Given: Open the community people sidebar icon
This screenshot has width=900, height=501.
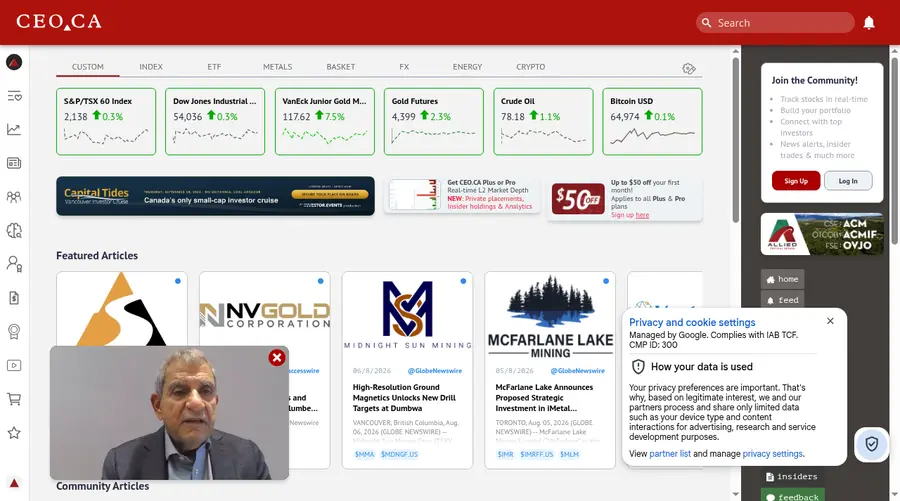Looking at the screenshot, I should 14,197.
